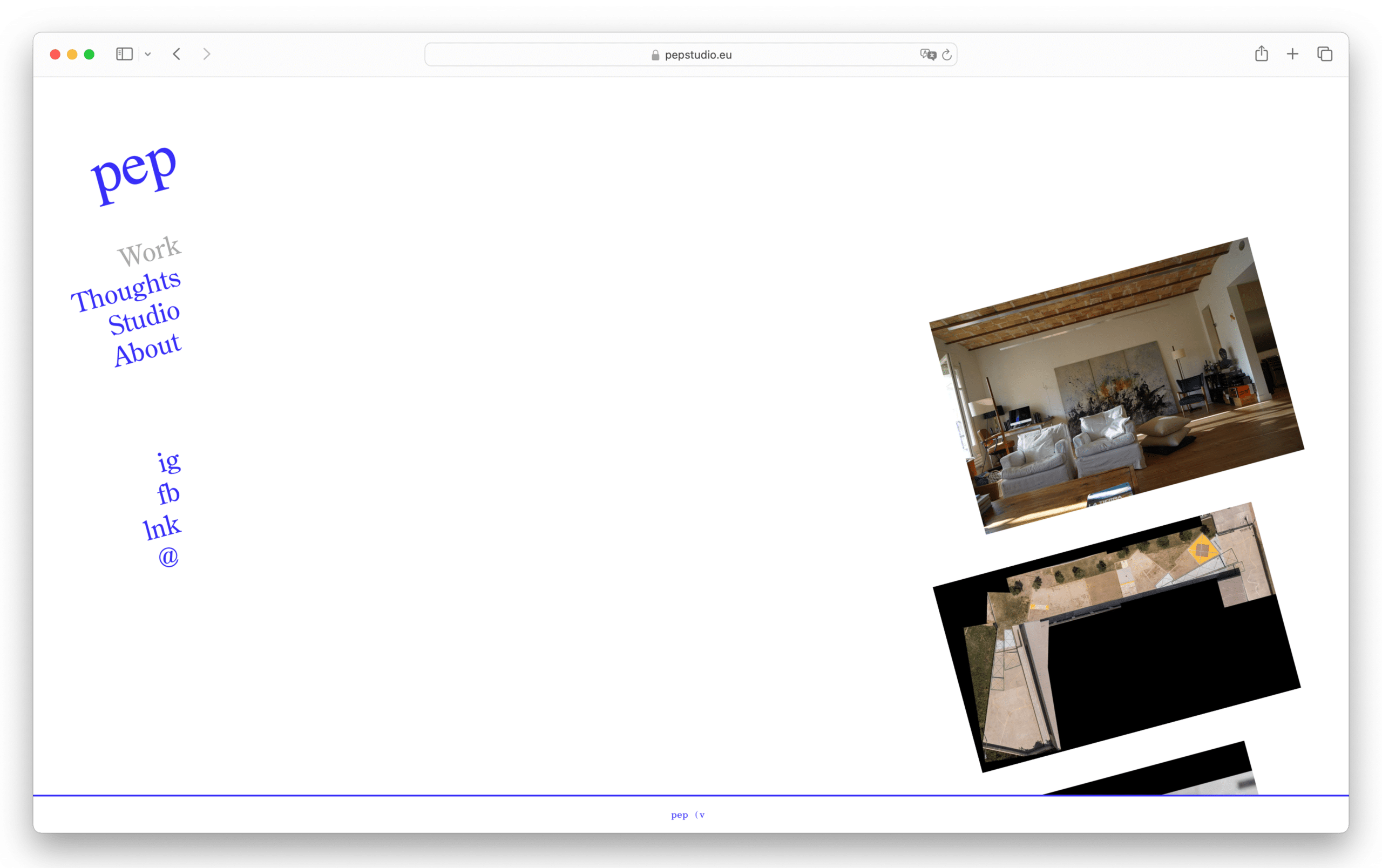Image resolution: width=1382 pixels, height=868 pixels.
Task: Open the Work menu item
Action: [x=149, y=252]
